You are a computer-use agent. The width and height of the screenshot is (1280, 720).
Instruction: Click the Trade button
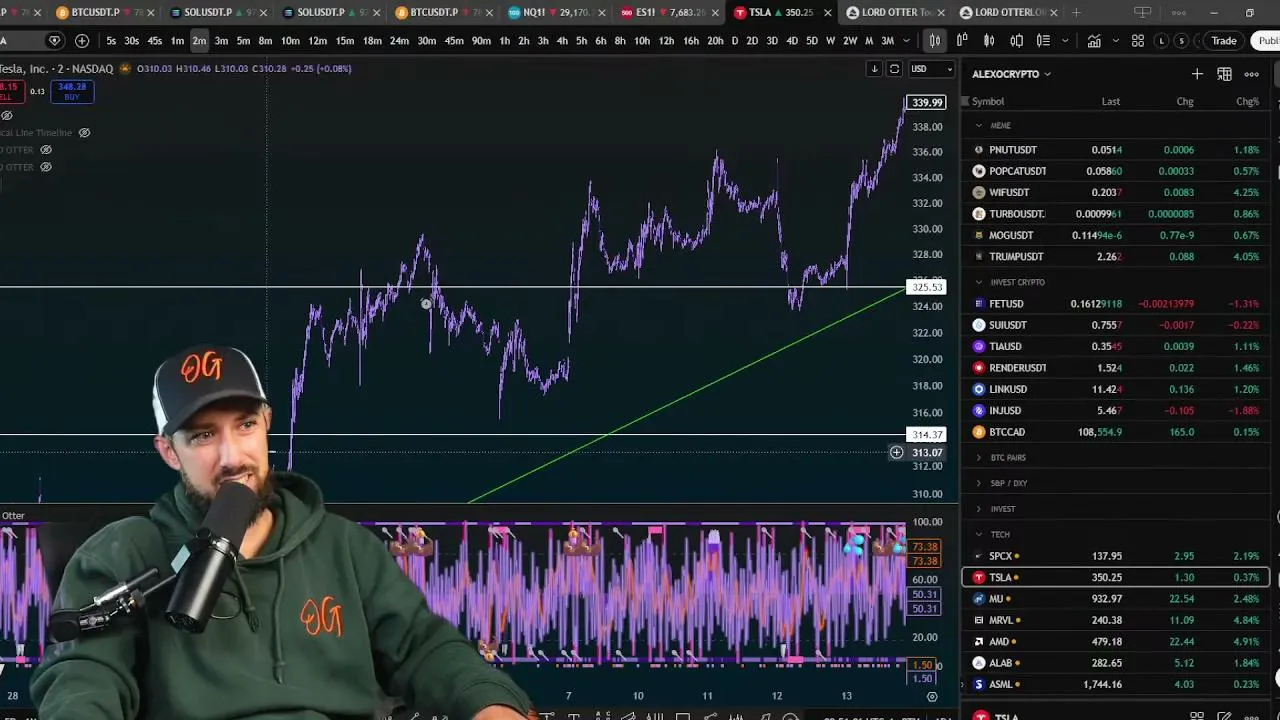(x=1224, y=41)
